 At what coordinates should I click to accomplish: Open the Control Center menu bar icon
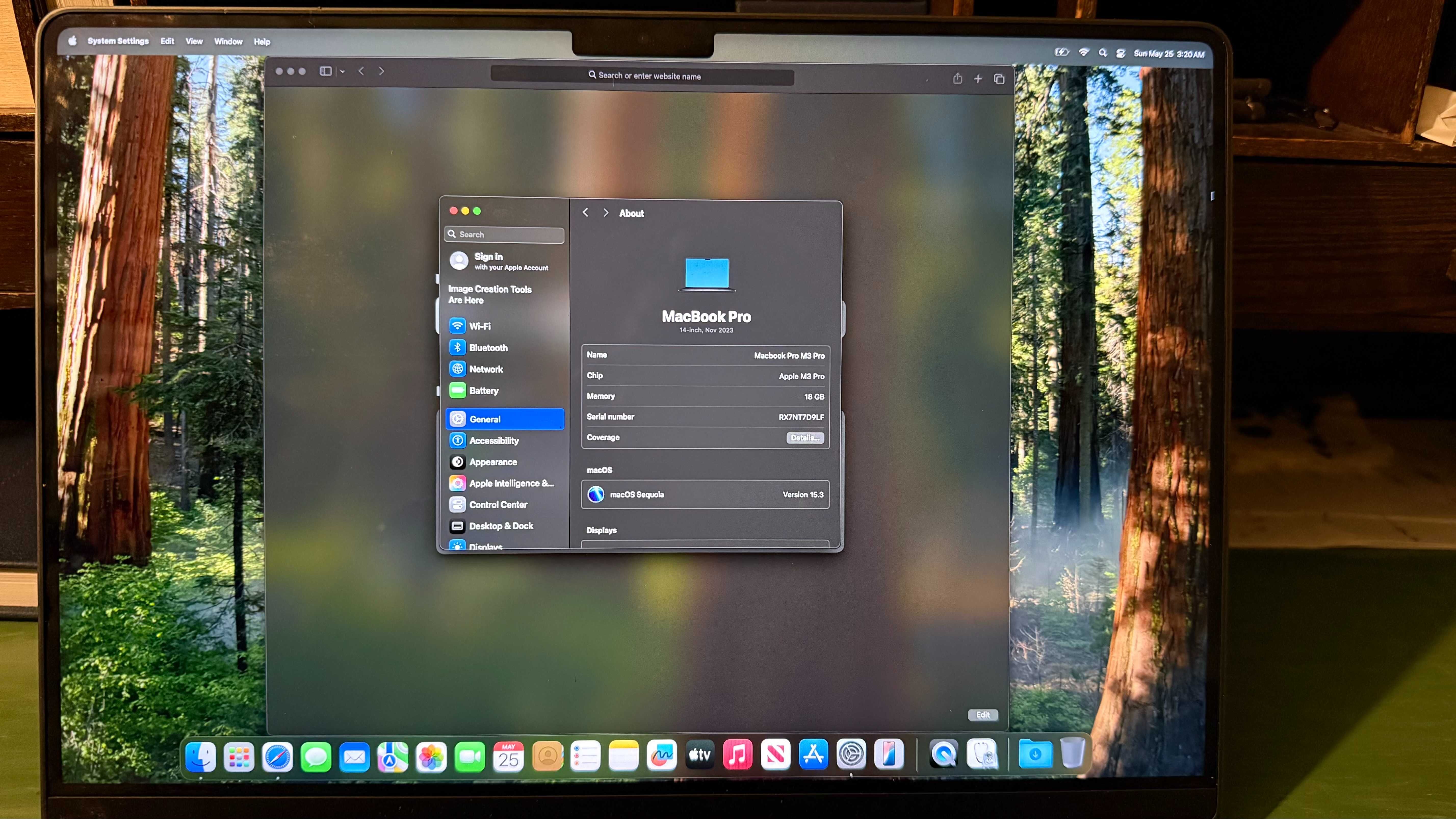(x=1120, y=53)
